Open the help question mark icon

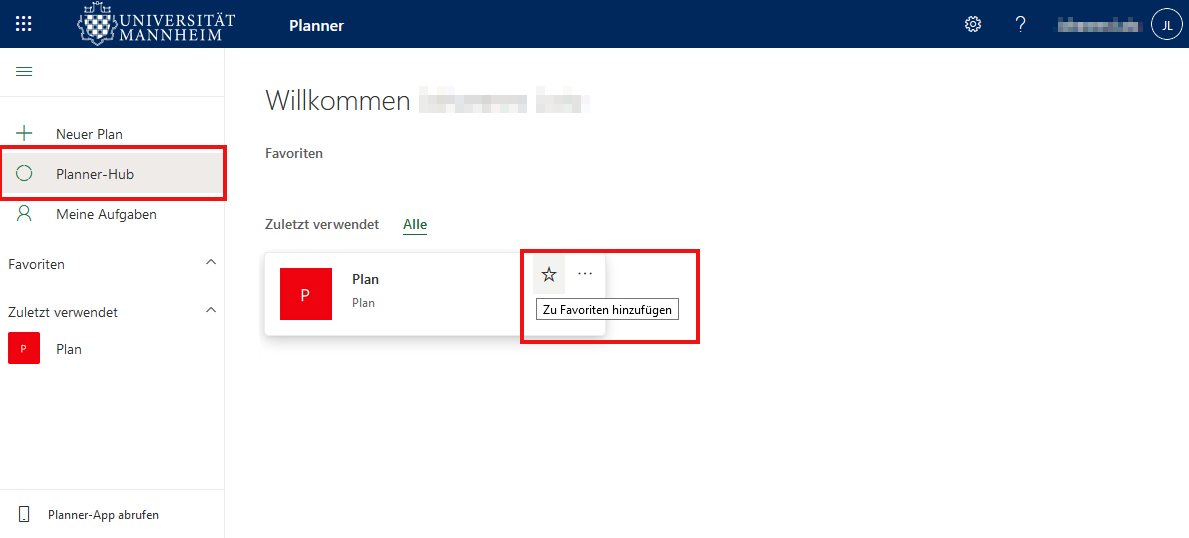point(1021,24)
